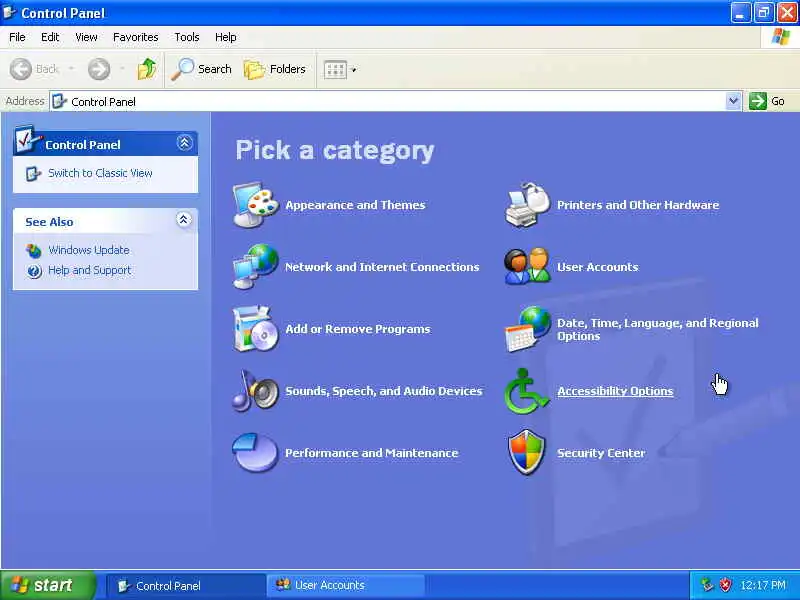
Task: Click the Windows Update globe icon in See Also
Action: 34,251
